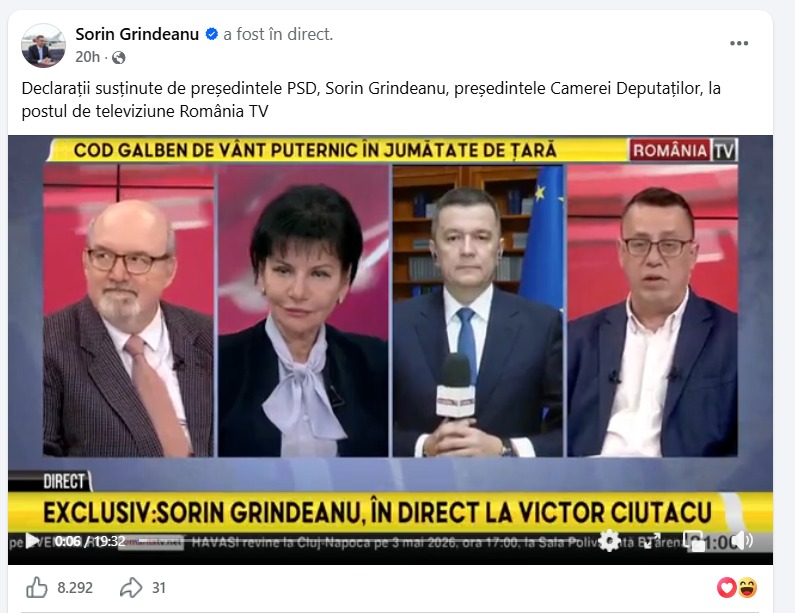The height and width of the screenshot is (613, 795).
Task: Click the video frame center
Action: click(390, 350)
